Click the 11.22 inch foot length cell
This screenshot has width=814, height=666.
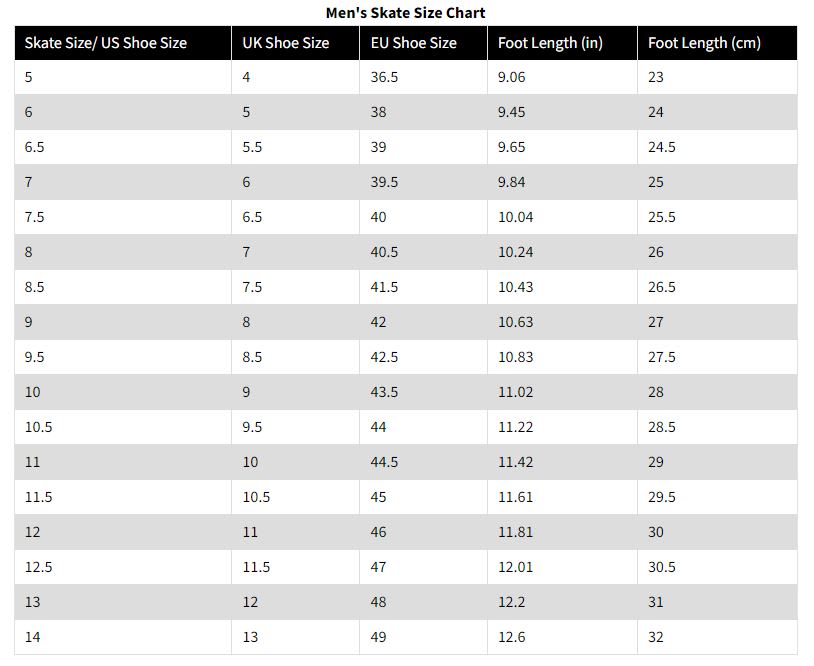click(x=562, y=427)
